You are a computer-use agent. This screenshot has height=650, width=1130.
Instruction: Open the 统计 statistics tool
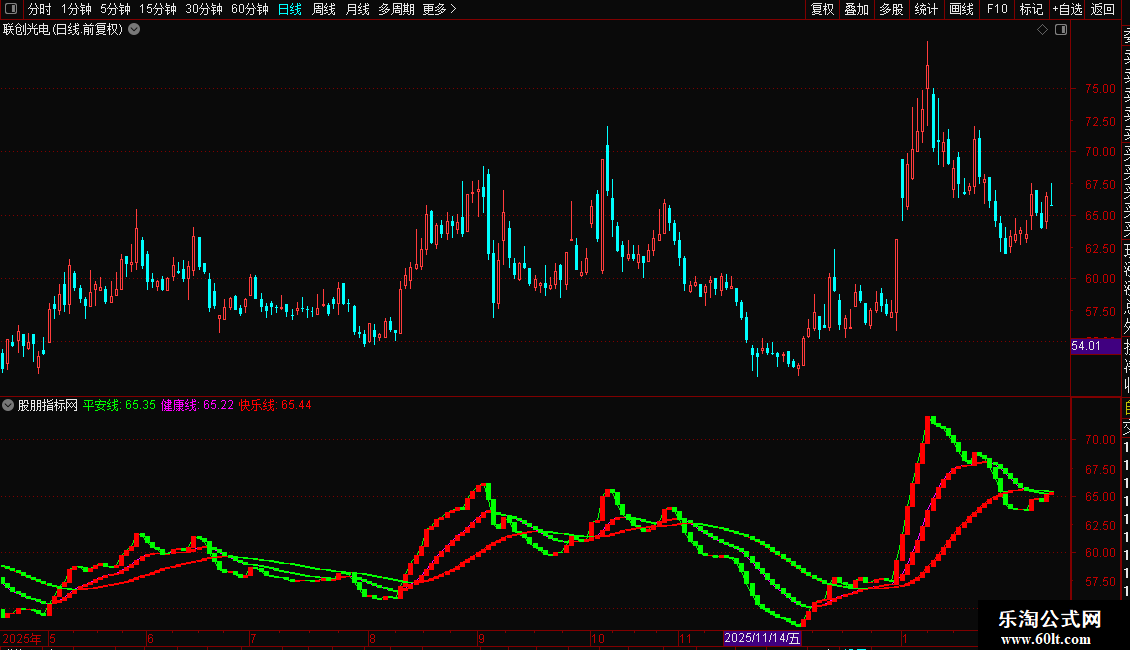(926, 9)
